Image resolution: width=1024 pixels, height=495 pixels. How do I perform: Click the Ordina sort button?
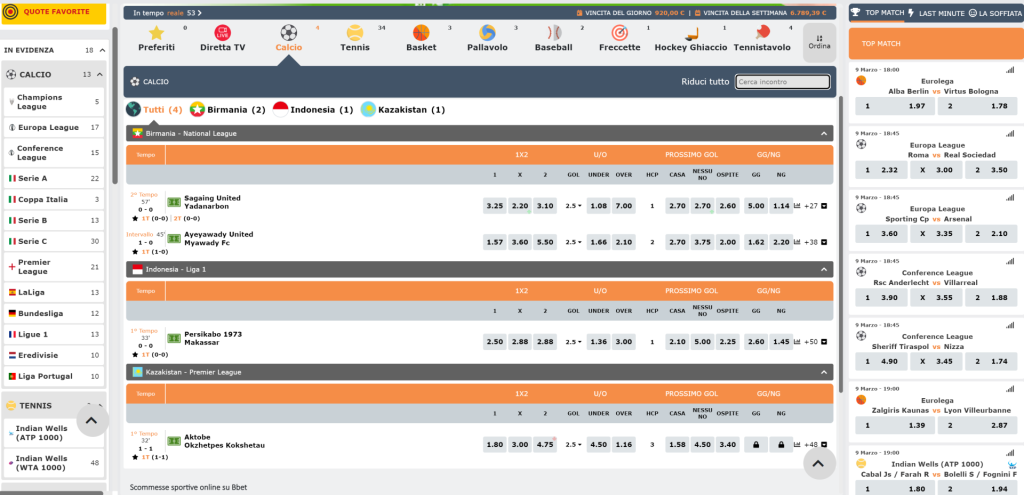(819, 42)
